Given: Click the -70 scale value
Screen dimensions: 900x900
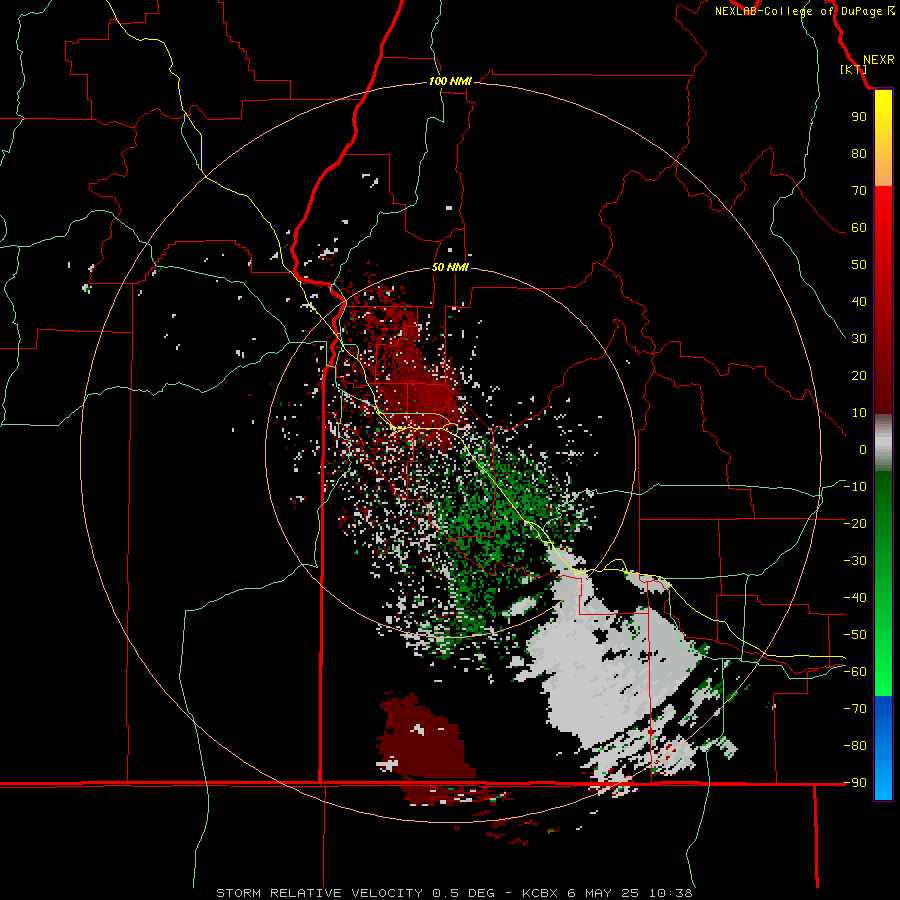Looking at the screenshot, I should pos(855,708).
